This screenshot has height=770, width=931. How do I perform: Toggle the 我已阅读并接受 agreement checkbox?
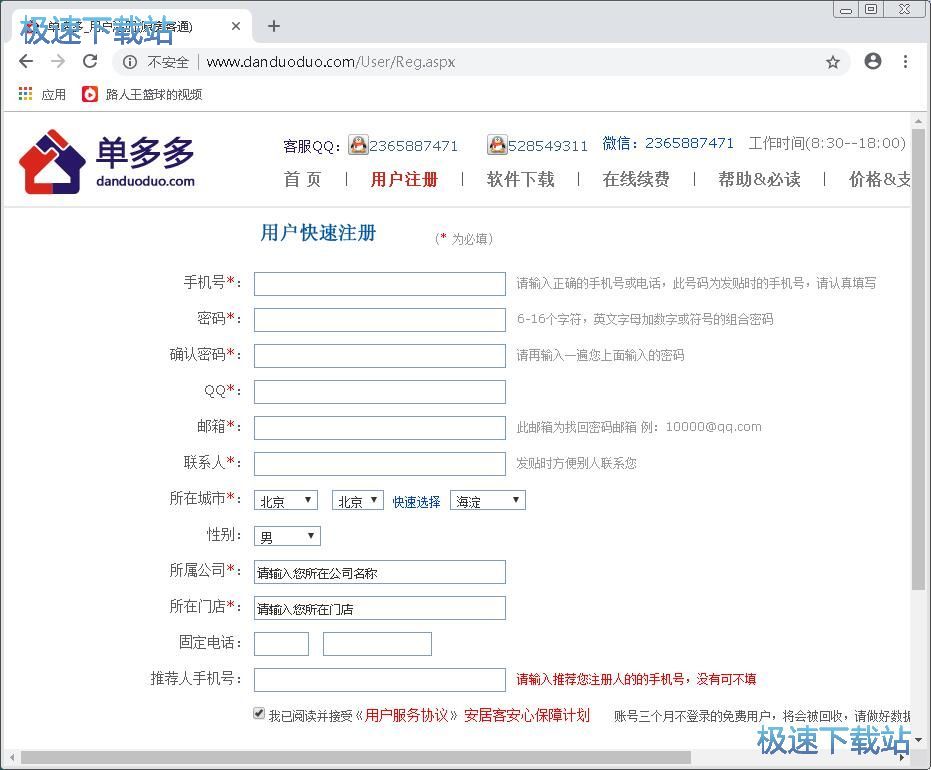click(259, 713)
